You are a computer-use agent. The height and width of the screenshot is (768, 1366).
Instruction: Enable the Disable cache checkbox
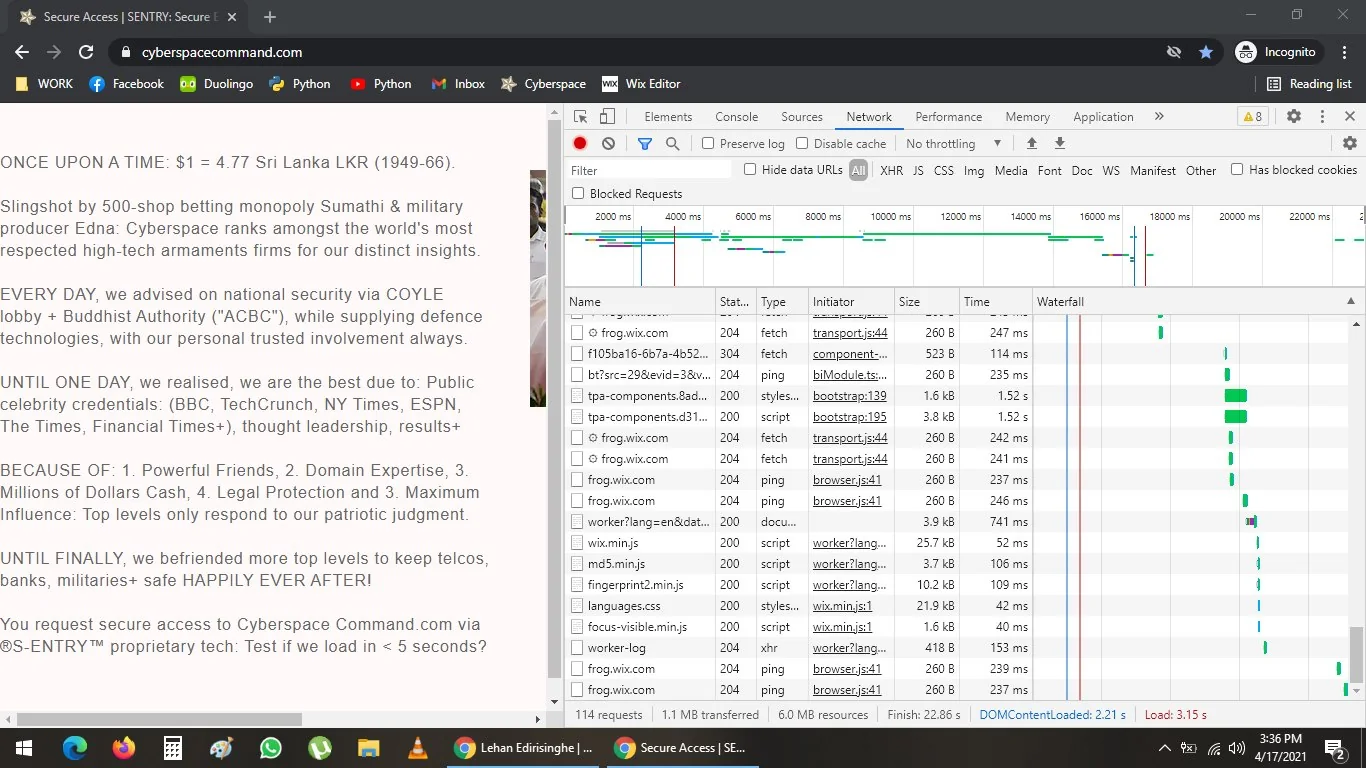(x=802, y=144)
